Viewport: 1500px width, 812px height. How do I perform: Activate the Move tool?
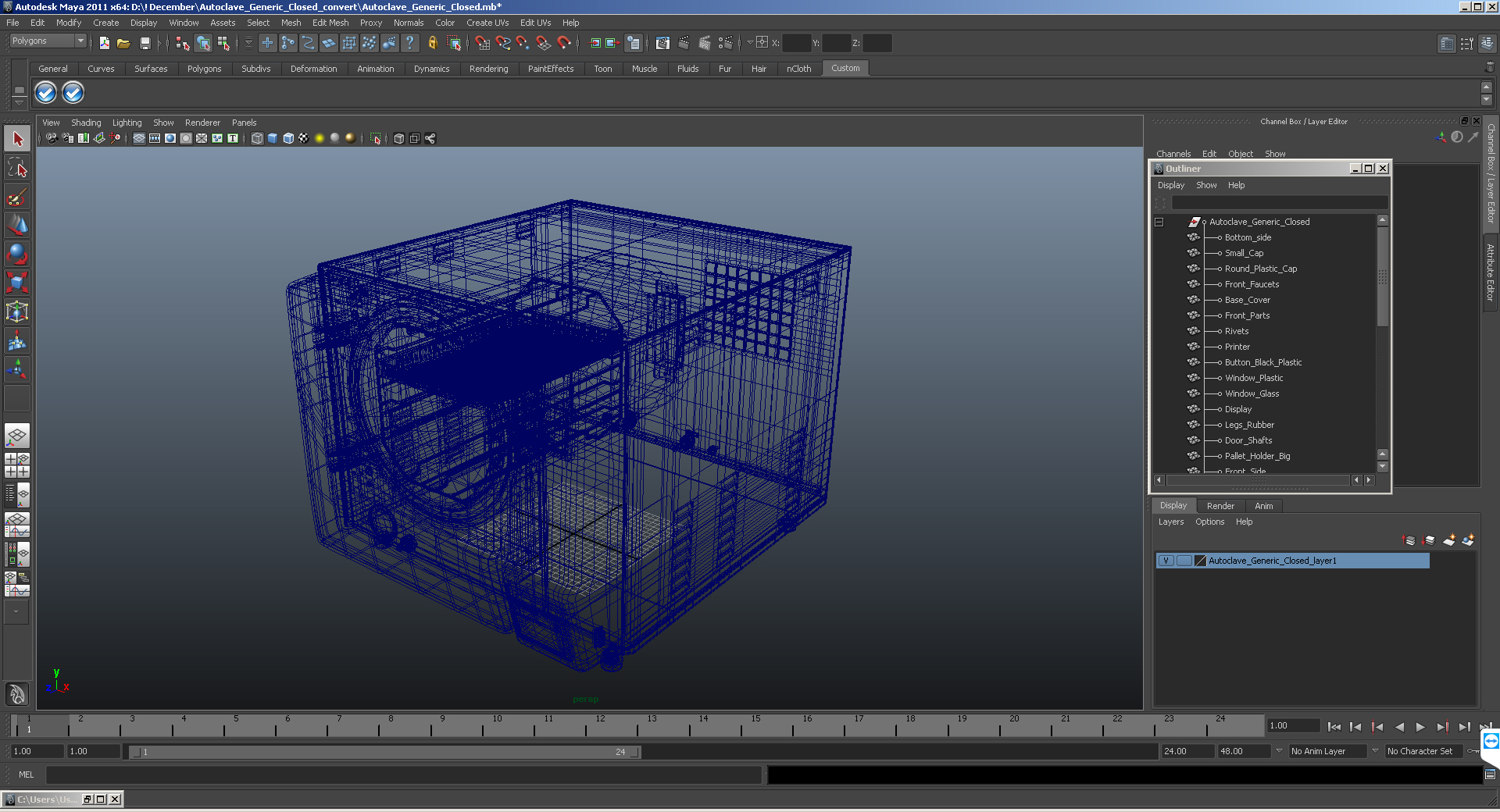[x=17, y=226]
